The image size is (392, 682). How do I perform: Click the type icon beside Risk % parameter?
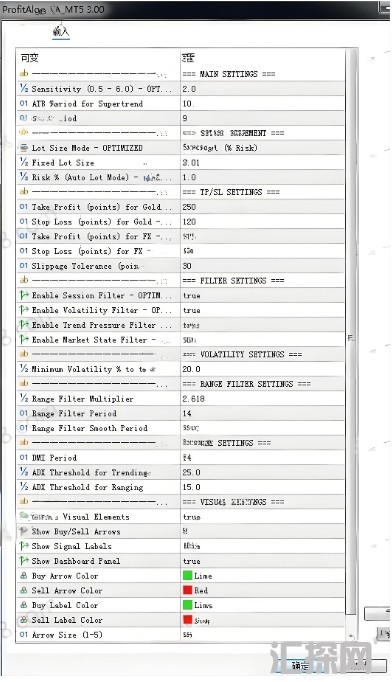[x=24, y=177]
